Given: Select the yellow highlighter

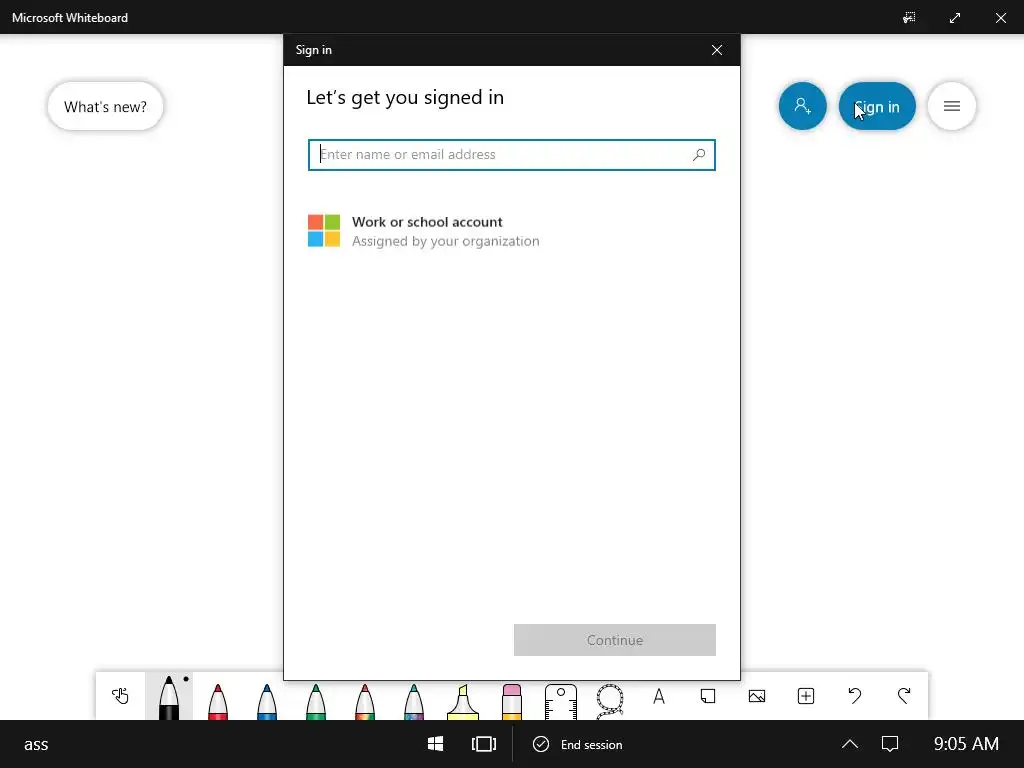Looking at the screenshot, I should (x=462, y=701).
